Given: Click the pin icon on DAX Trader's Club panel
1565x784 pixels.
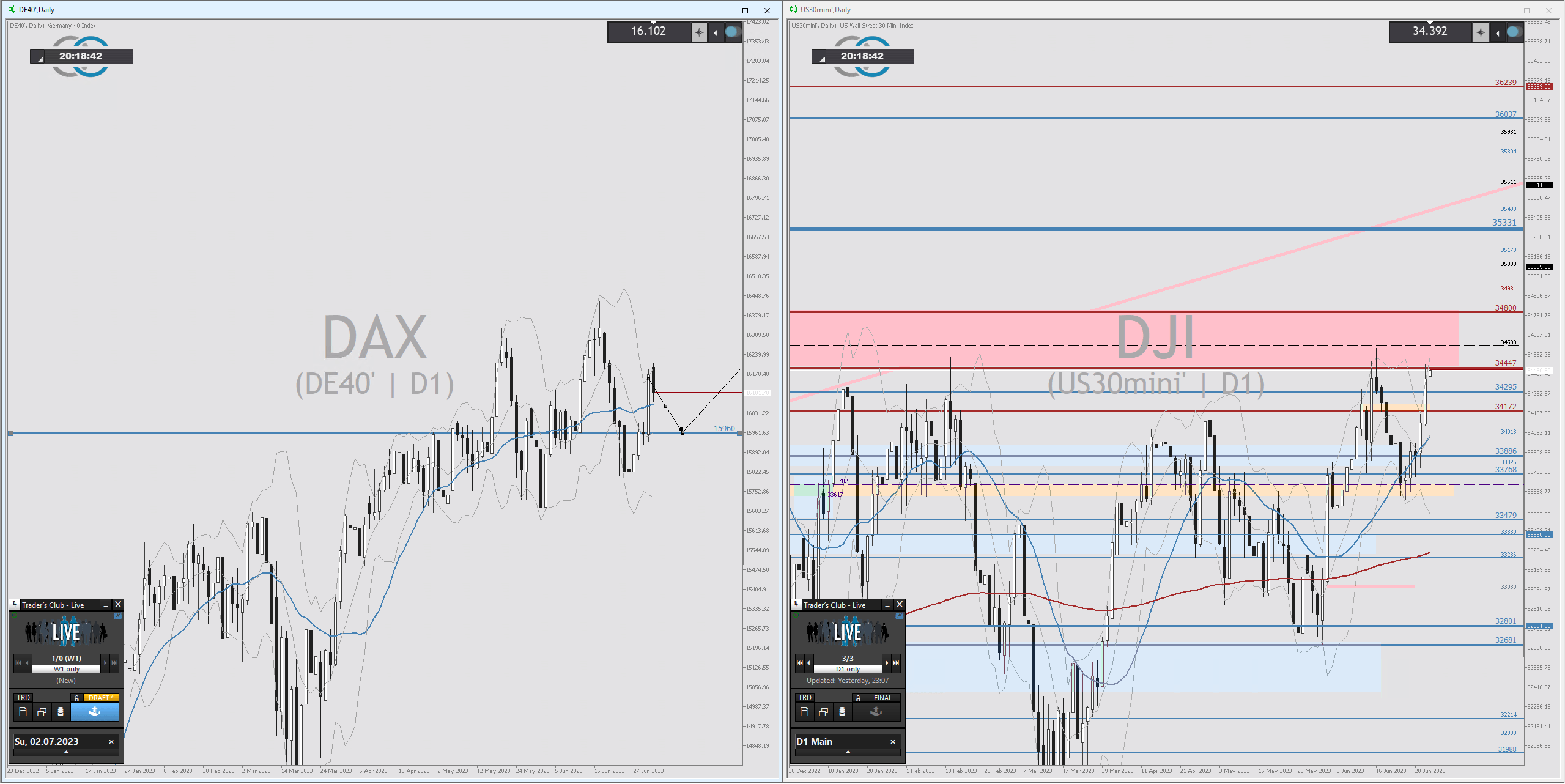Looking at the screenshot, I should pyautogui.click(x=15, y=604).
